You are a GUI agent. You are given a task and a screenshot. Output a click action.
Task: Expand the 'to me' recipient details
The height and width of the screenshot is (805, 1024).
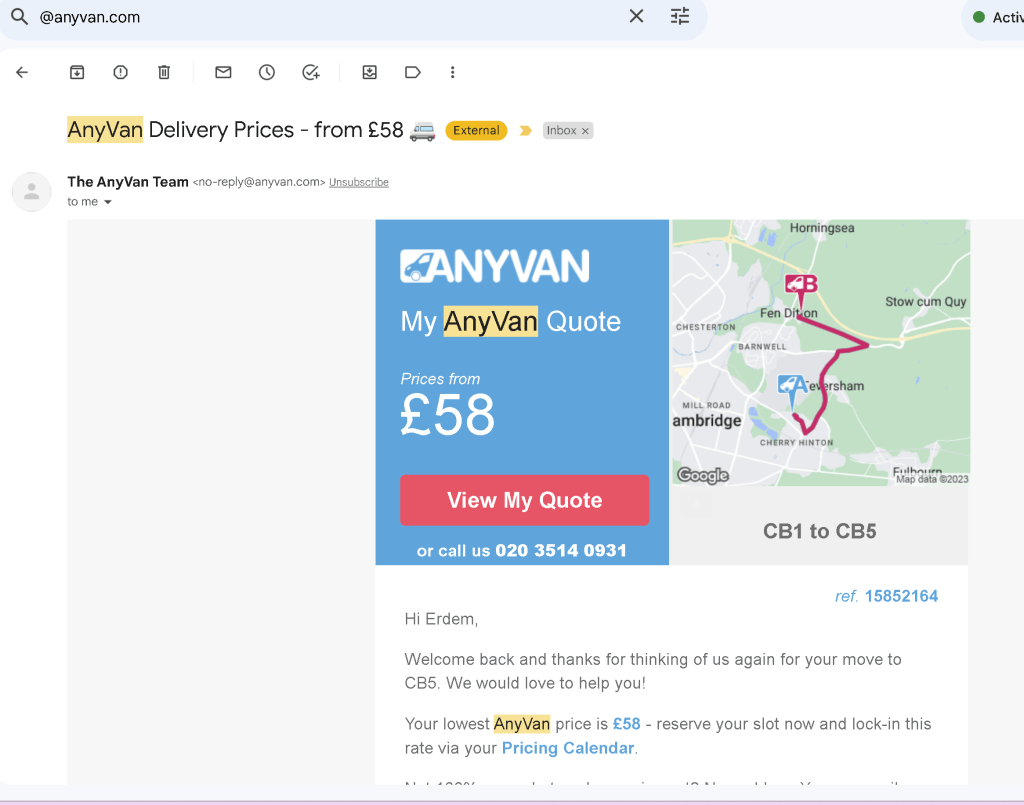[108, 202]
